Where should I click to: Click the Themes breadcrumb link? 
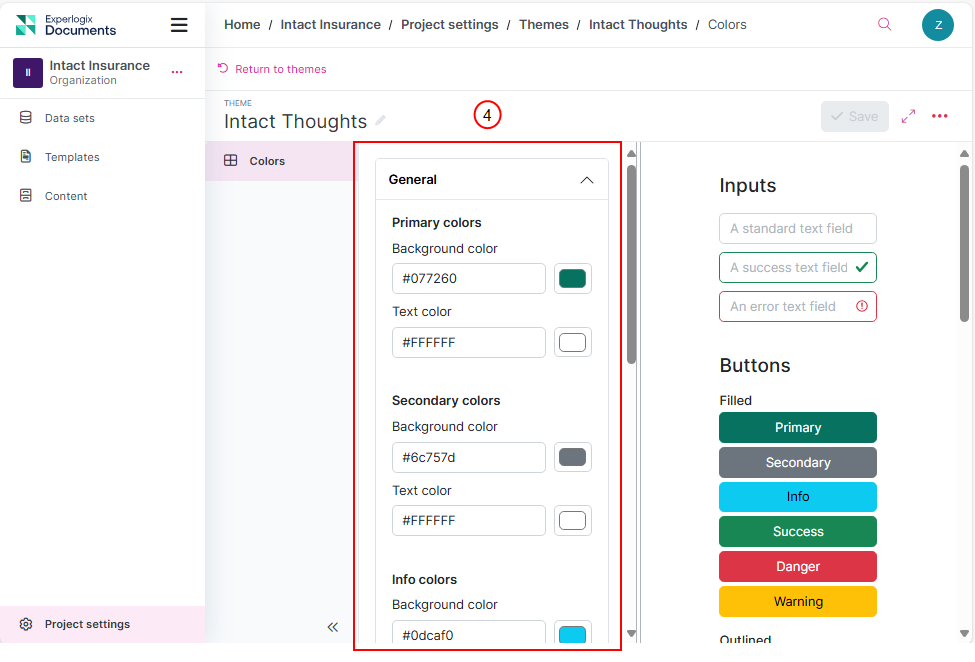click(x=543, y=24)
